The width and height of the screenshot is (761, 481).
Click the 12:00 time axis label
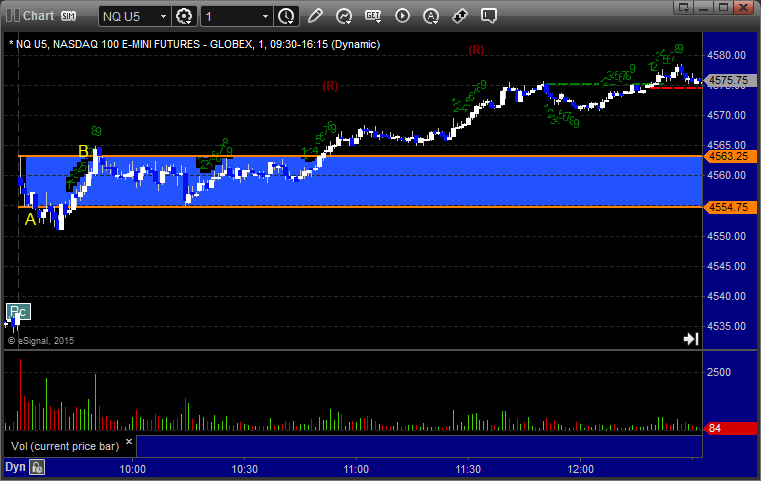pos(580,469)
